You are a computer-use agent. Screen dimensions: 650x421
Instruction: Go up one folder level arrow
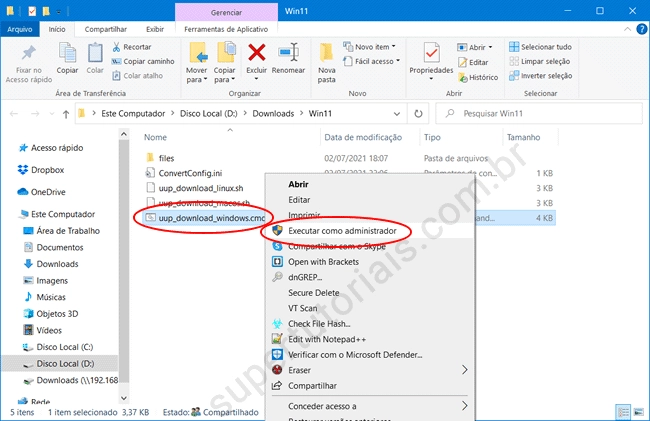coord(65,114)
